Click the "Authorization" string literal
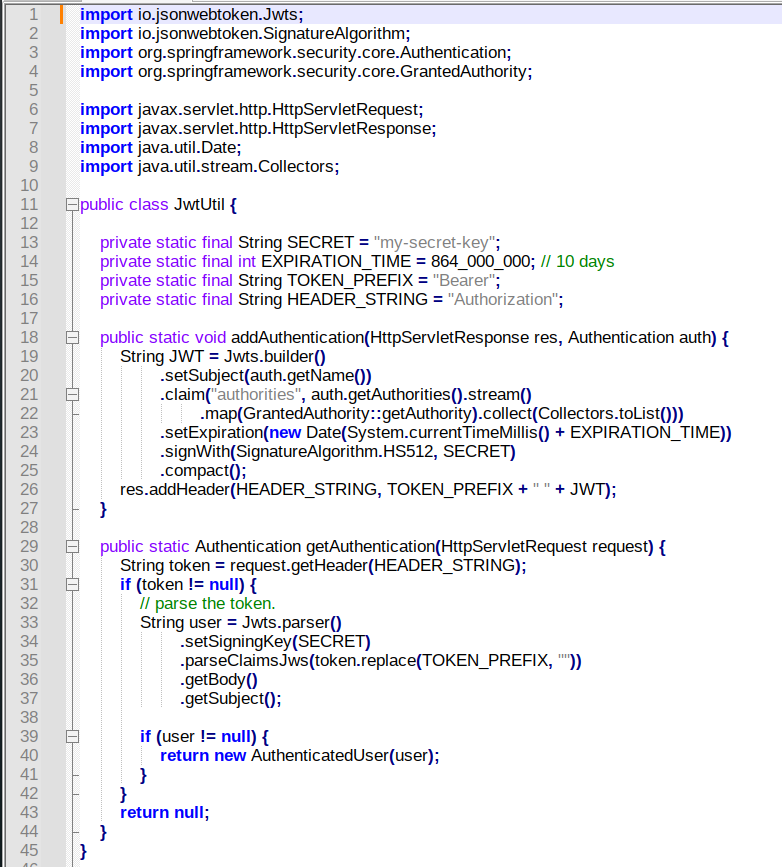 pos(503,300)
